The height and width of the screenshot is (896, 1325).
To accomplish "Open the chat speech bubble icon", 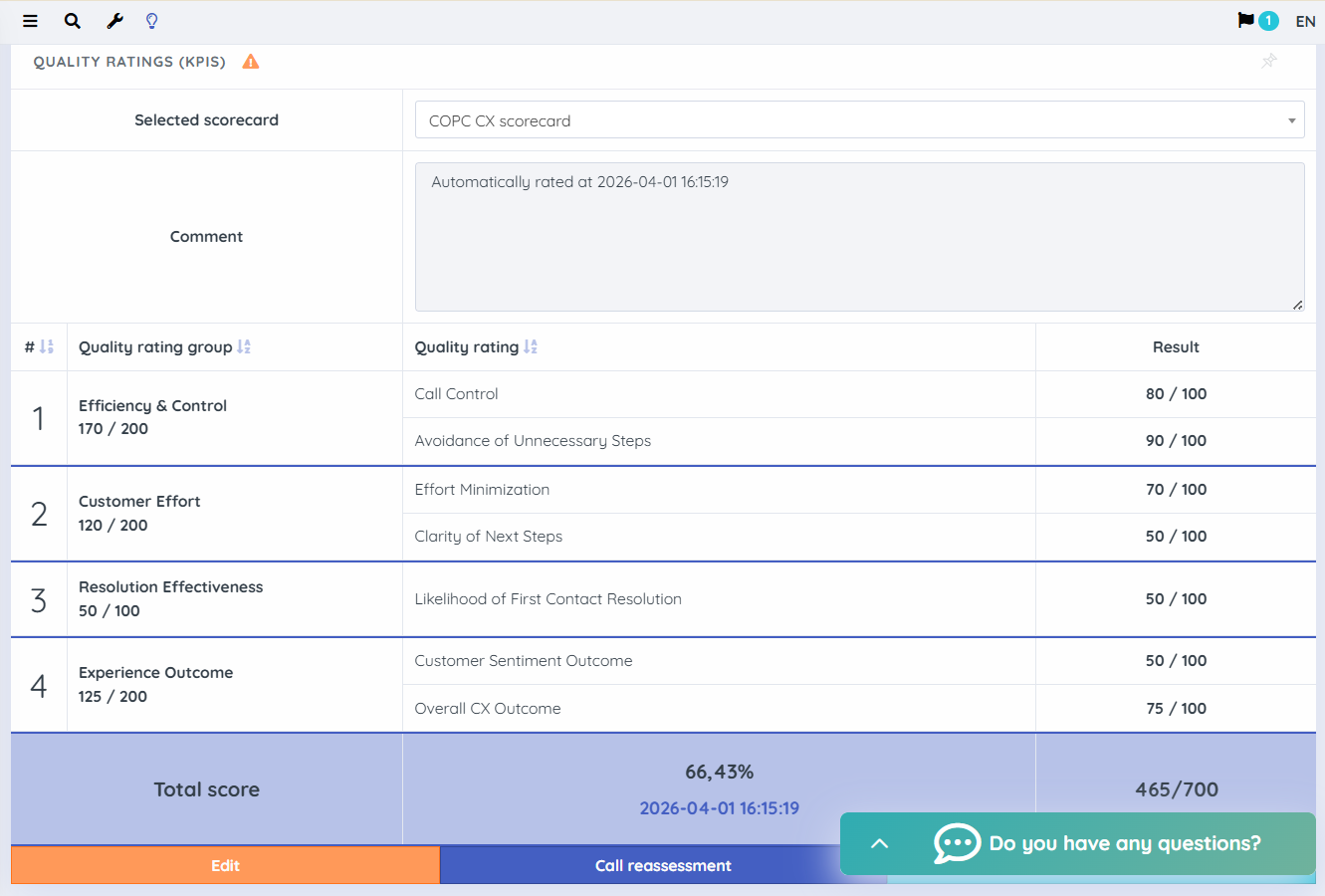I will coord(957,843).
